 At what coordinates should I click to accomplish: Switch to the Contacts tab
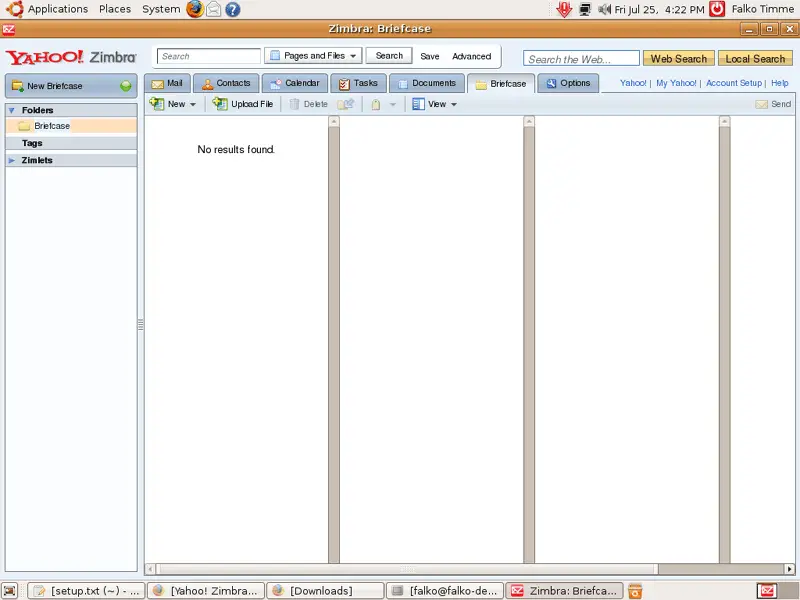point(227,83)
